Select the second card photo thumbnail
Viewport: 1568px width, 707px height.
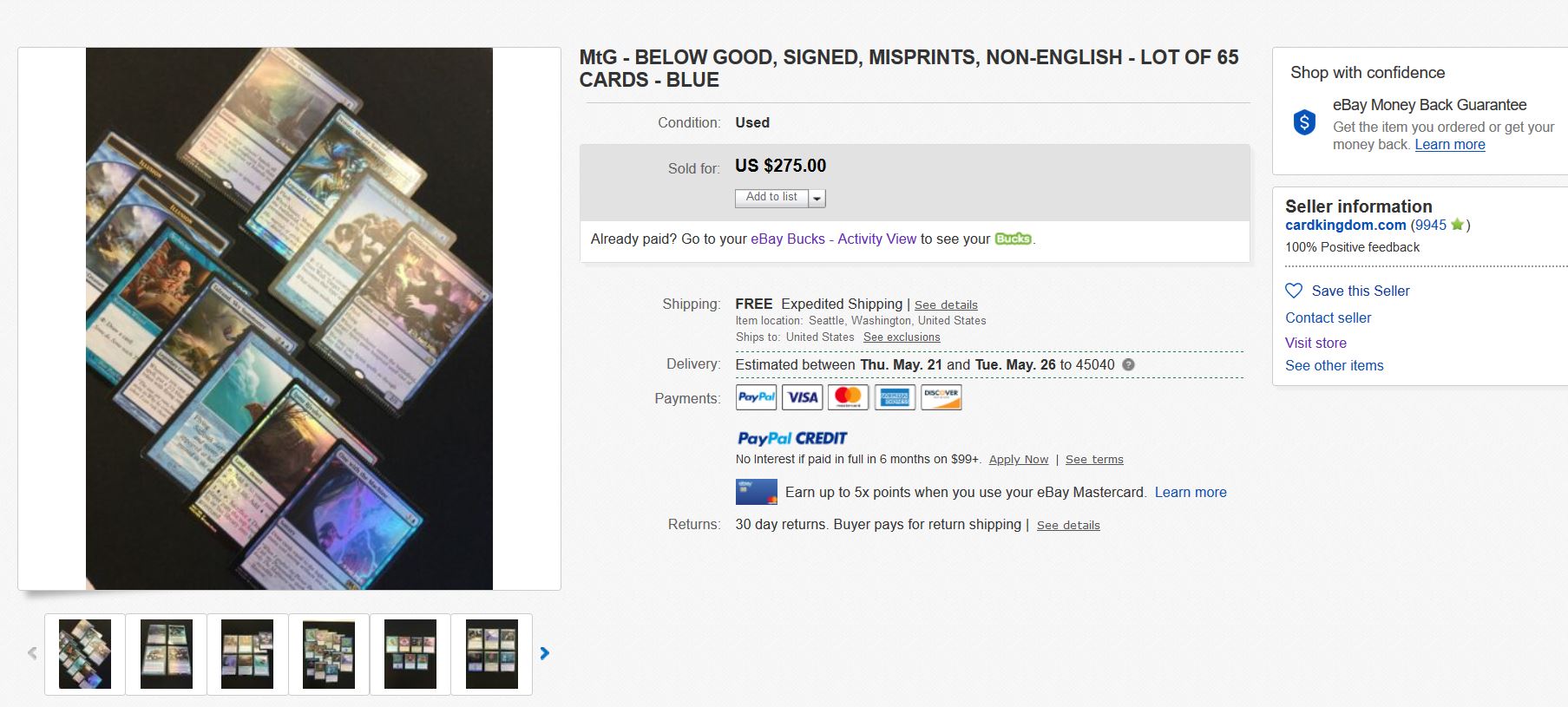(166, 654)
